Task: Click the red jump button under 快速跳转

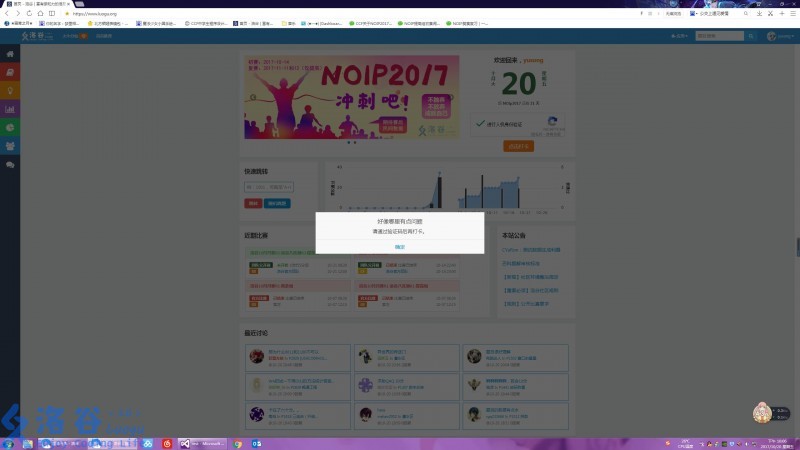Action: [253, 204]
